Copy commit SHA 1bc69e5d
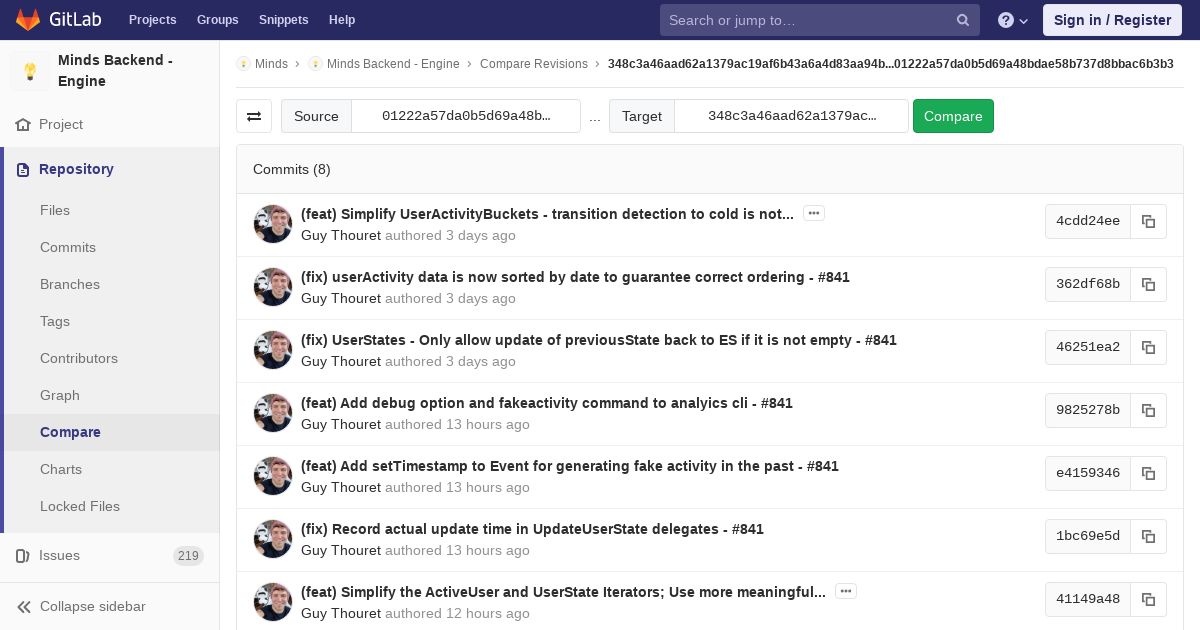The width and height of the screenshot is (1200, 630). click(1148, 536)
